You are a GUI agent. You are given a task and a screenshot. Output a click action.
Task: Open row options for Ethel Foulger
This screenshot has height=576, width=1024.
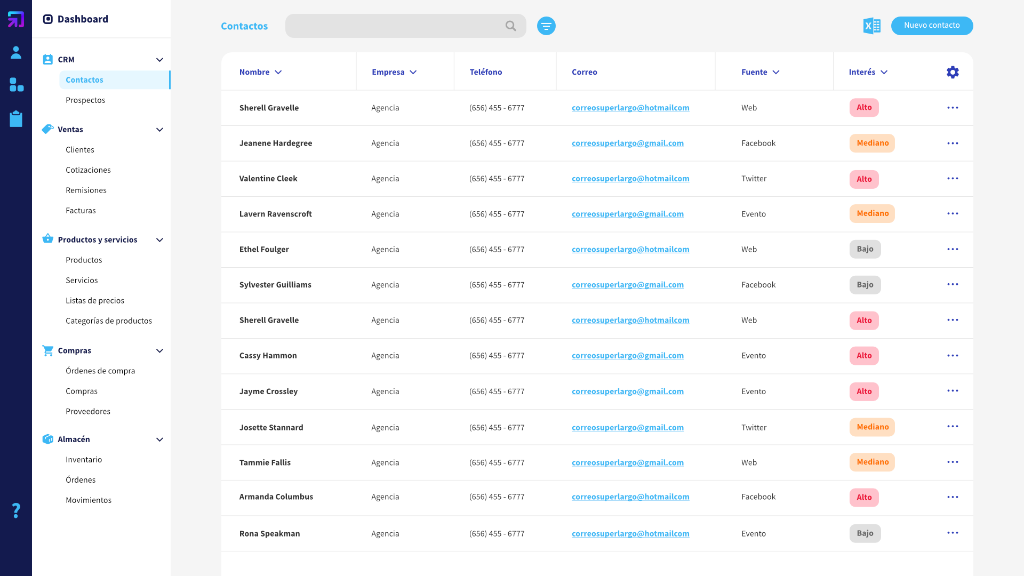click(x=953, y=249)
